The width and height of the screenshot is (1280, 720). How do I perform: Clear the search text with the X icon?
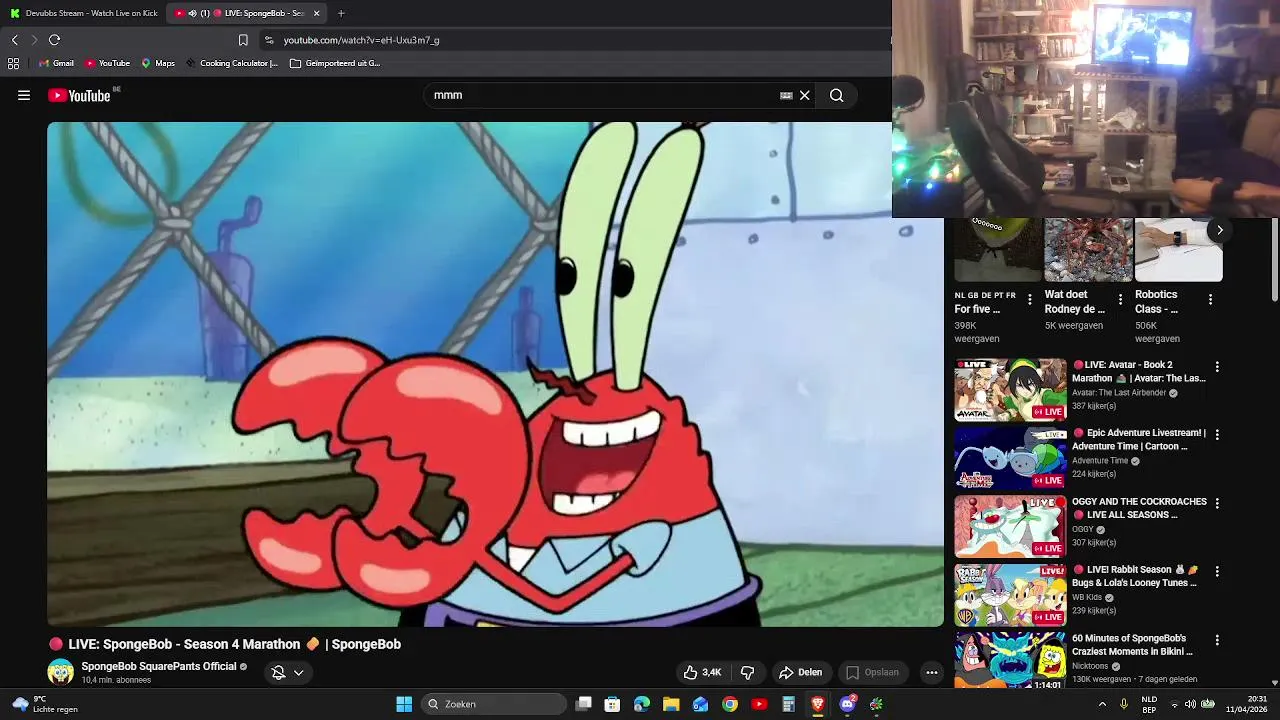[804, 95]
